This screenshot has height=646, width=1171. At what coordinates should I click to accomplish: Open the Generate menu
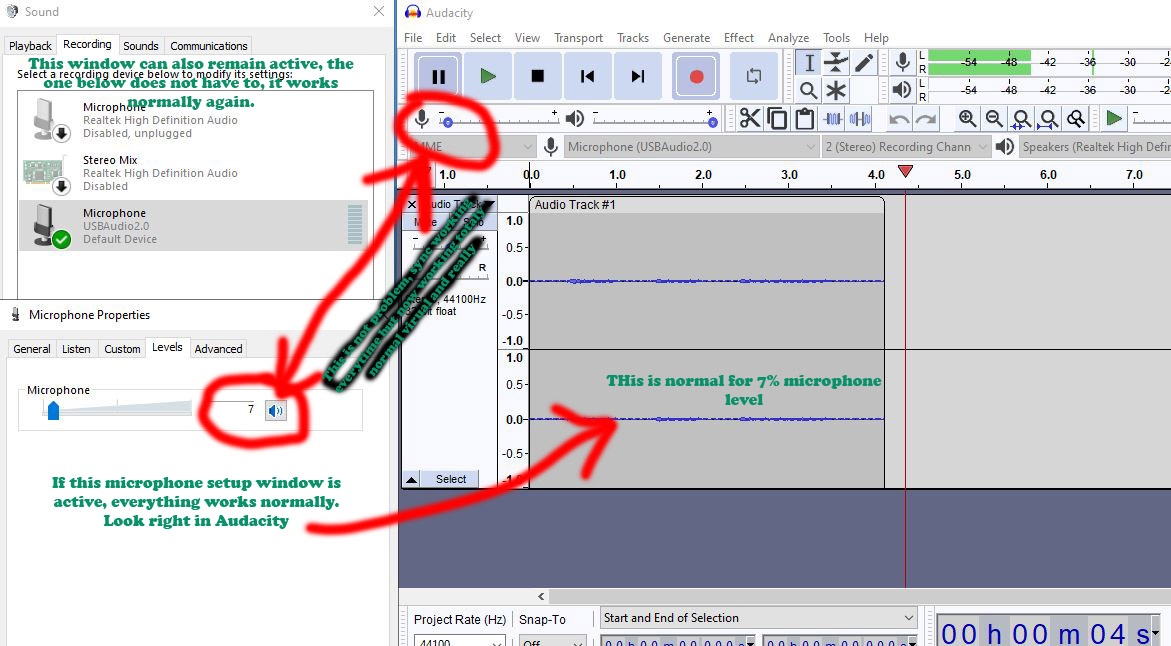pyautogui.click(x=686, y=37)
